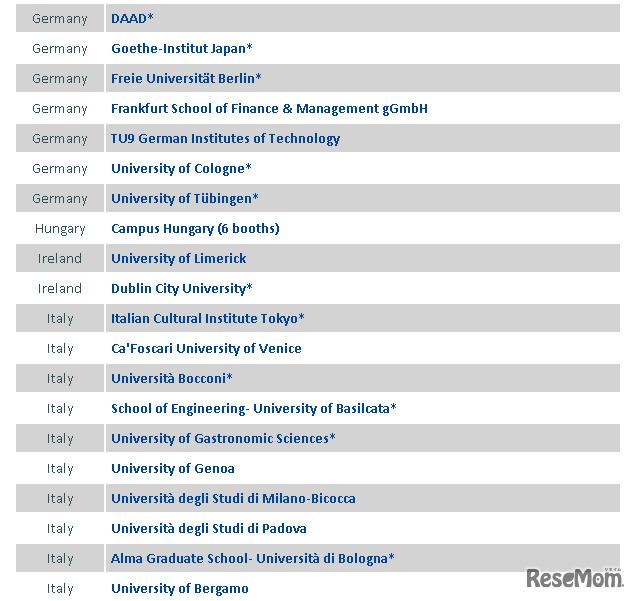
Task: Open Università degli Studi di Milano-Bicocca
Action: click(x=233, y=498)
